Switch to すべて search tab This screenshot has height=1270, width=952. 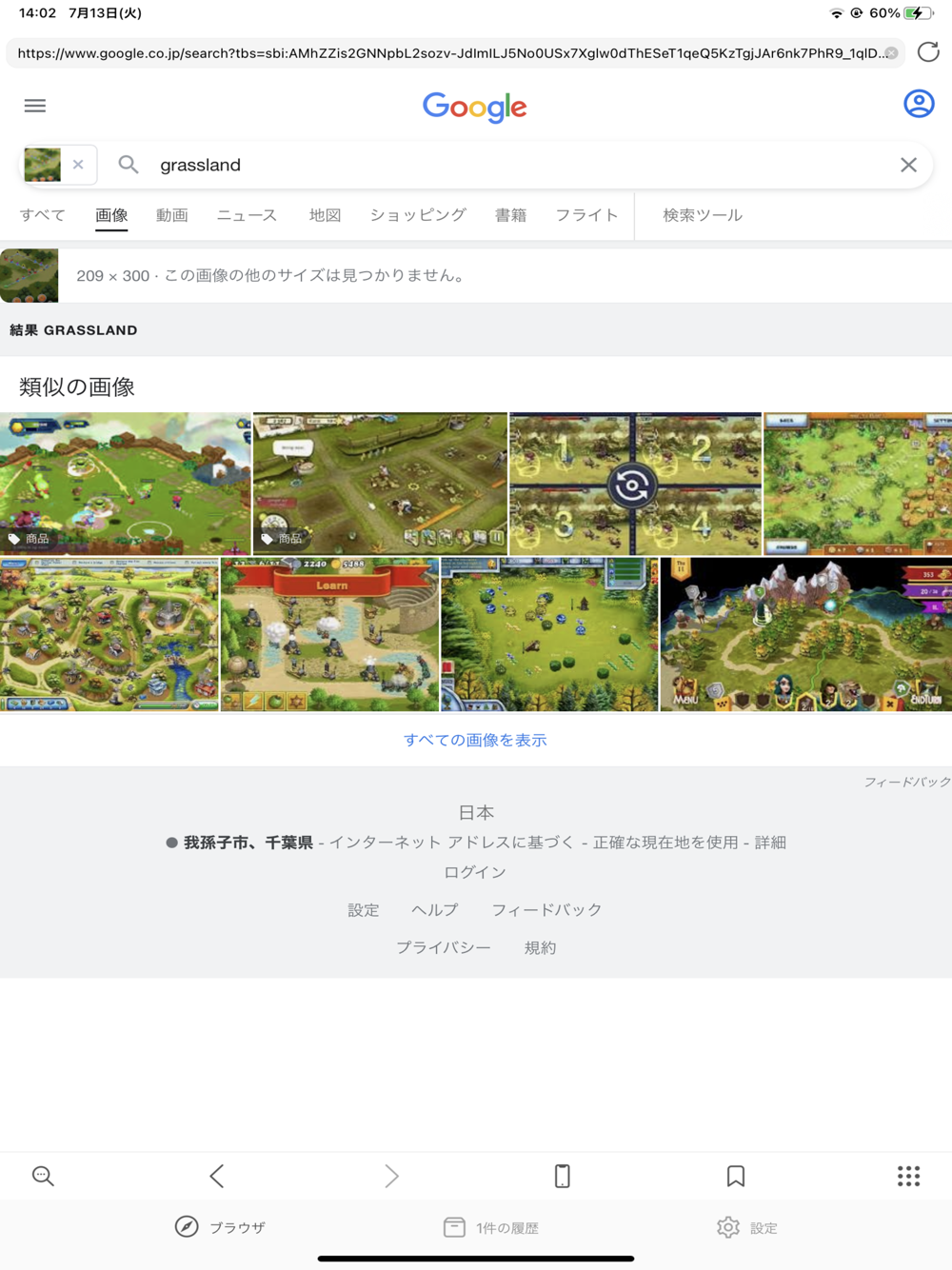43,215
